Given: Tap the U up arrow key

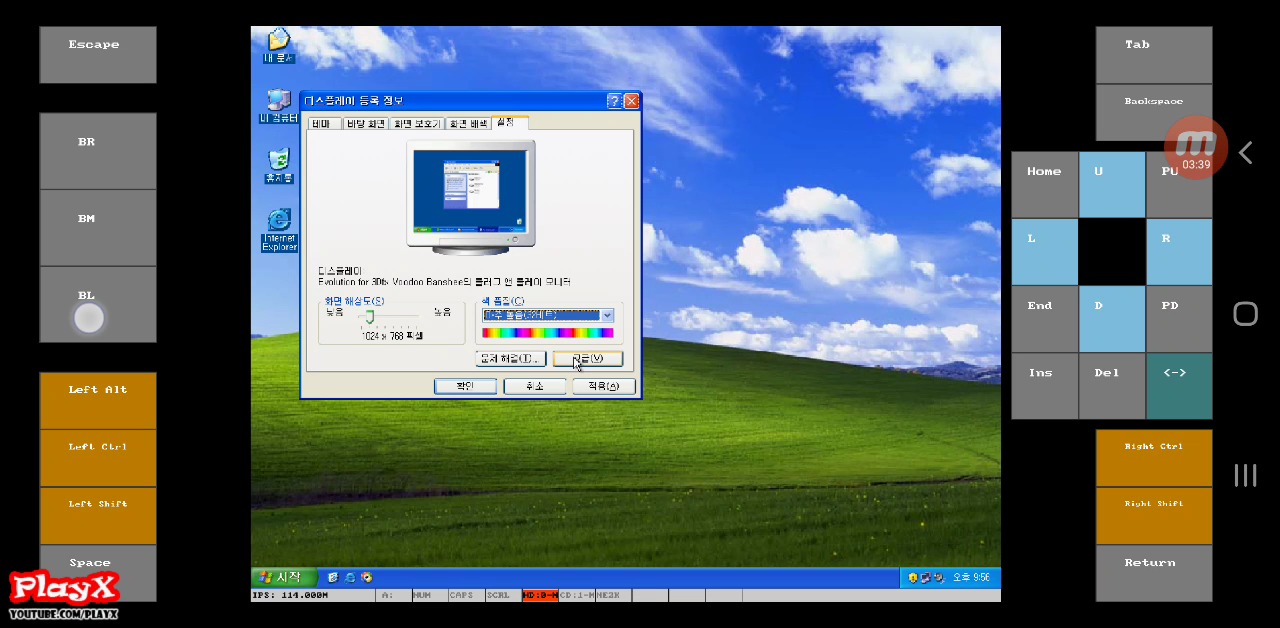Looking at the screenshot, I should (1112, 185).
